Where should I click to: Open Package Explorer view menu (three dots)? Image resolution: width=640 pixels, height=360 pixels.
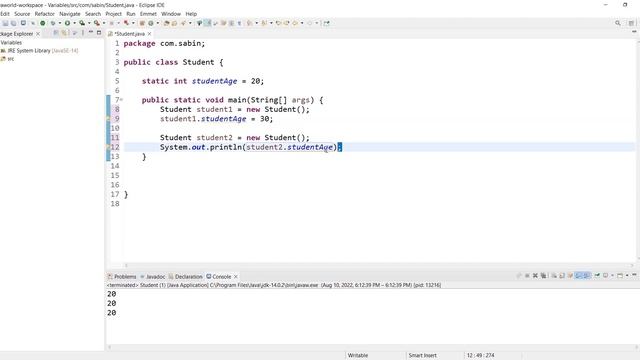click(x=83, y=33)
